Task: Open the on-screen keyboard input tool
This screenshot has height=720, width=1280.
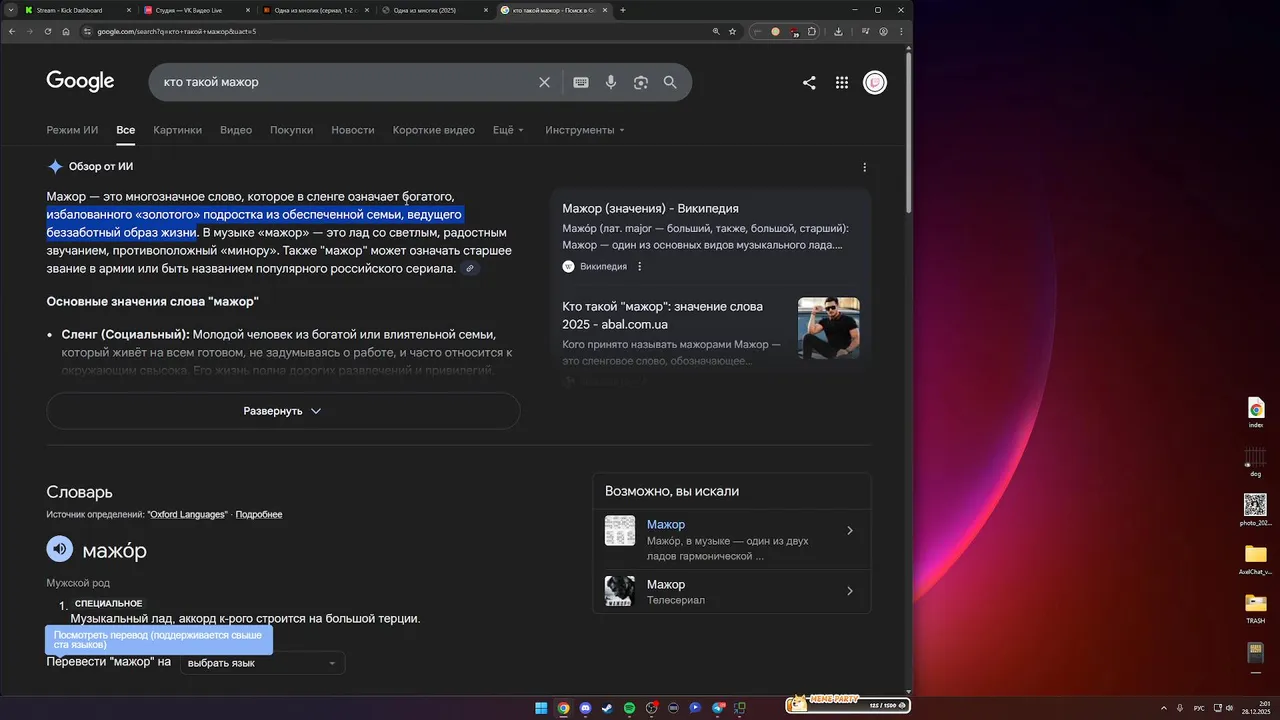Action: [581, 82]
